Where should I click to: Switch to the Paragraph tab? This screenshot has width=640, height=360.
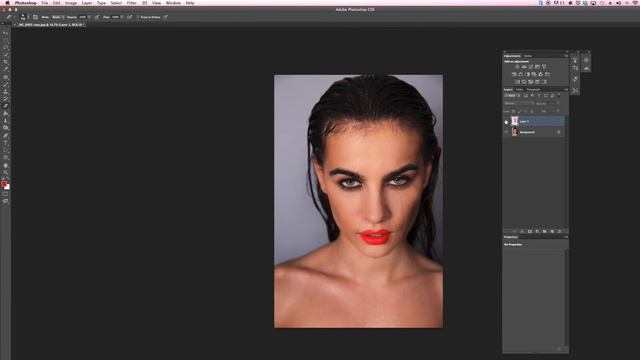tap(533, 89)
